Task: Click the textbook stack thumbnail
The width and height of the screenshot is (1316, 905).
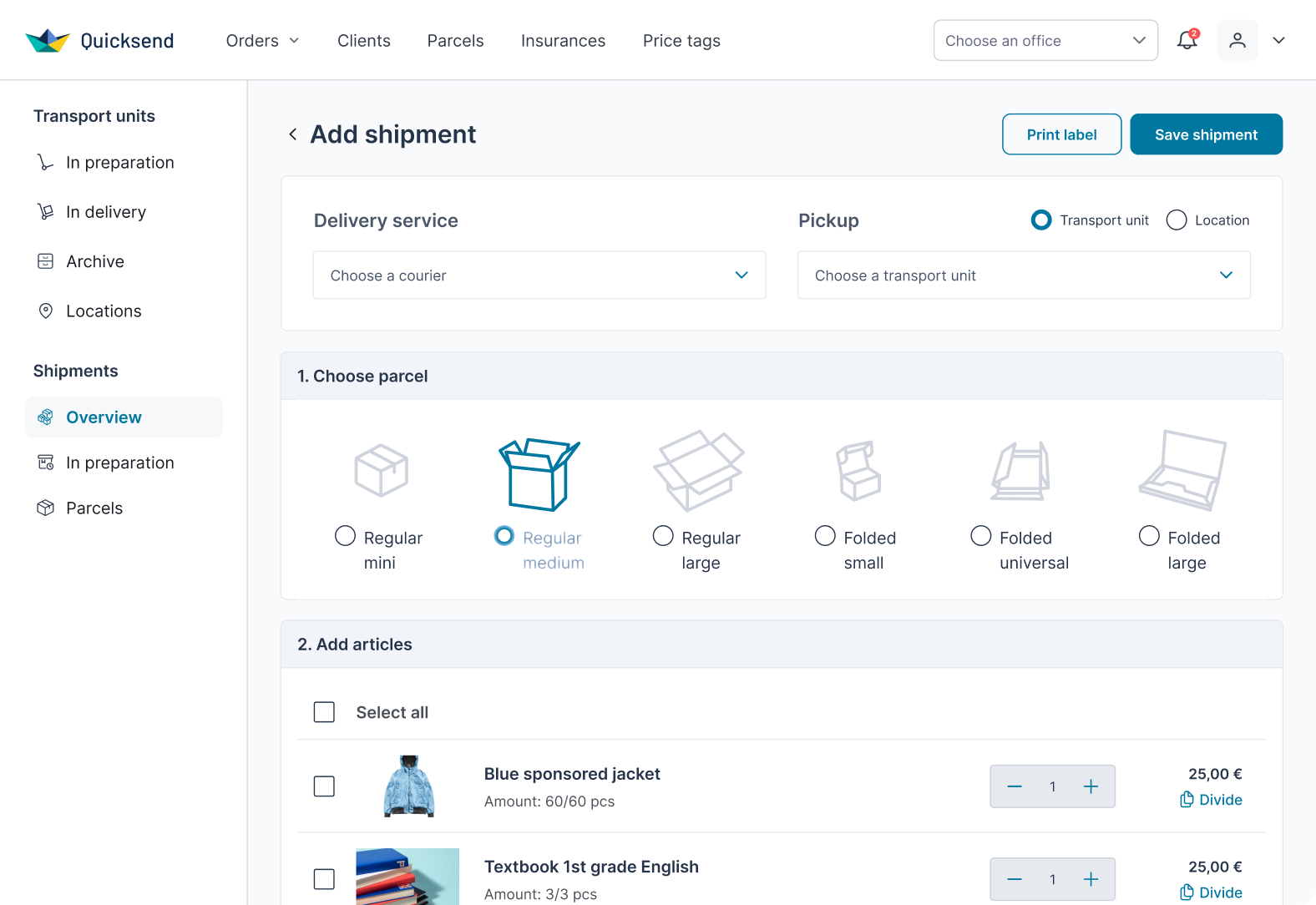Action: (x=407, y=877)
